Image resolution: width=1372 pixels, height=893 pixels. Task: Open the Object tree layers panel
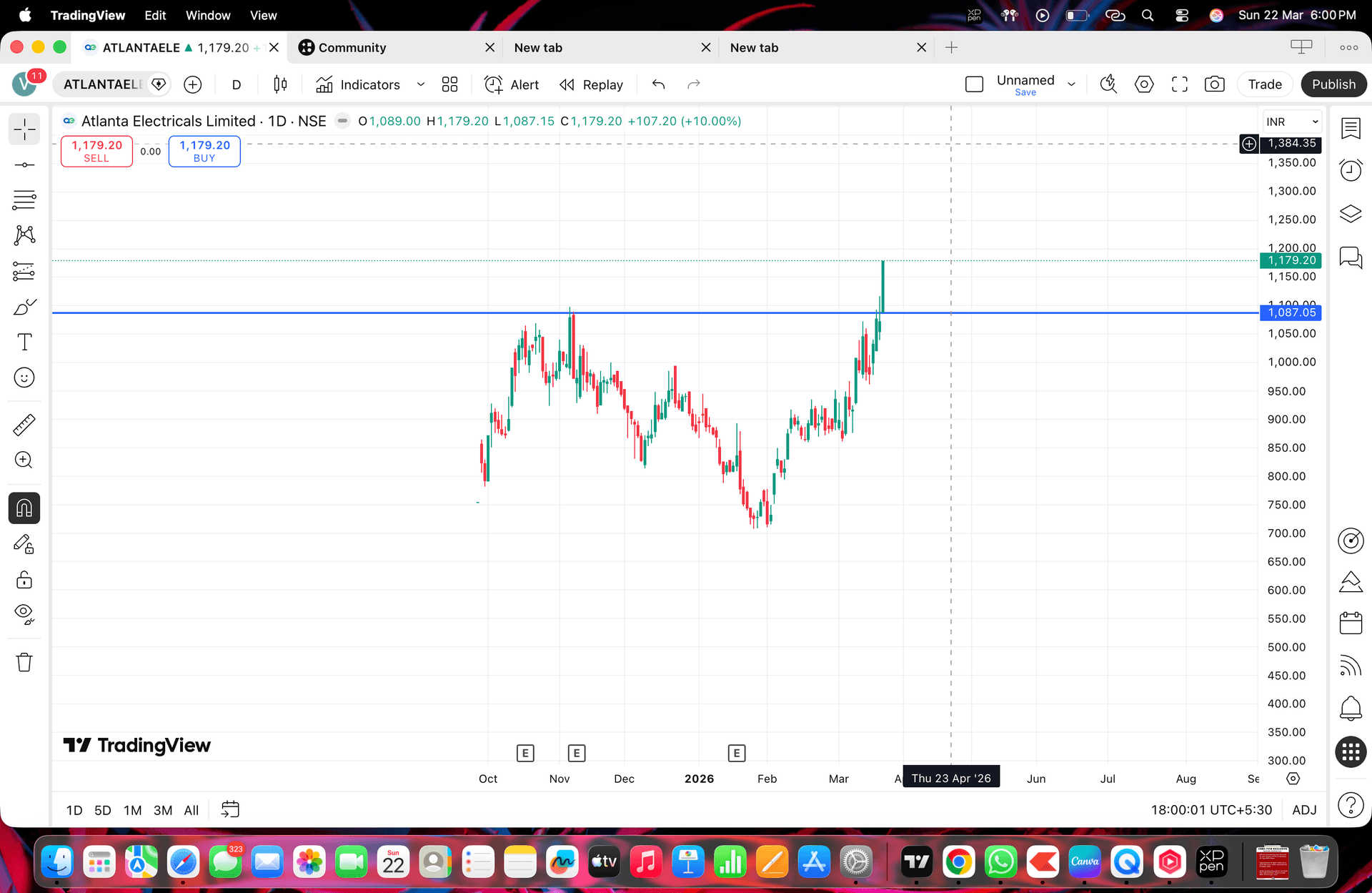tap(1351, 214)
